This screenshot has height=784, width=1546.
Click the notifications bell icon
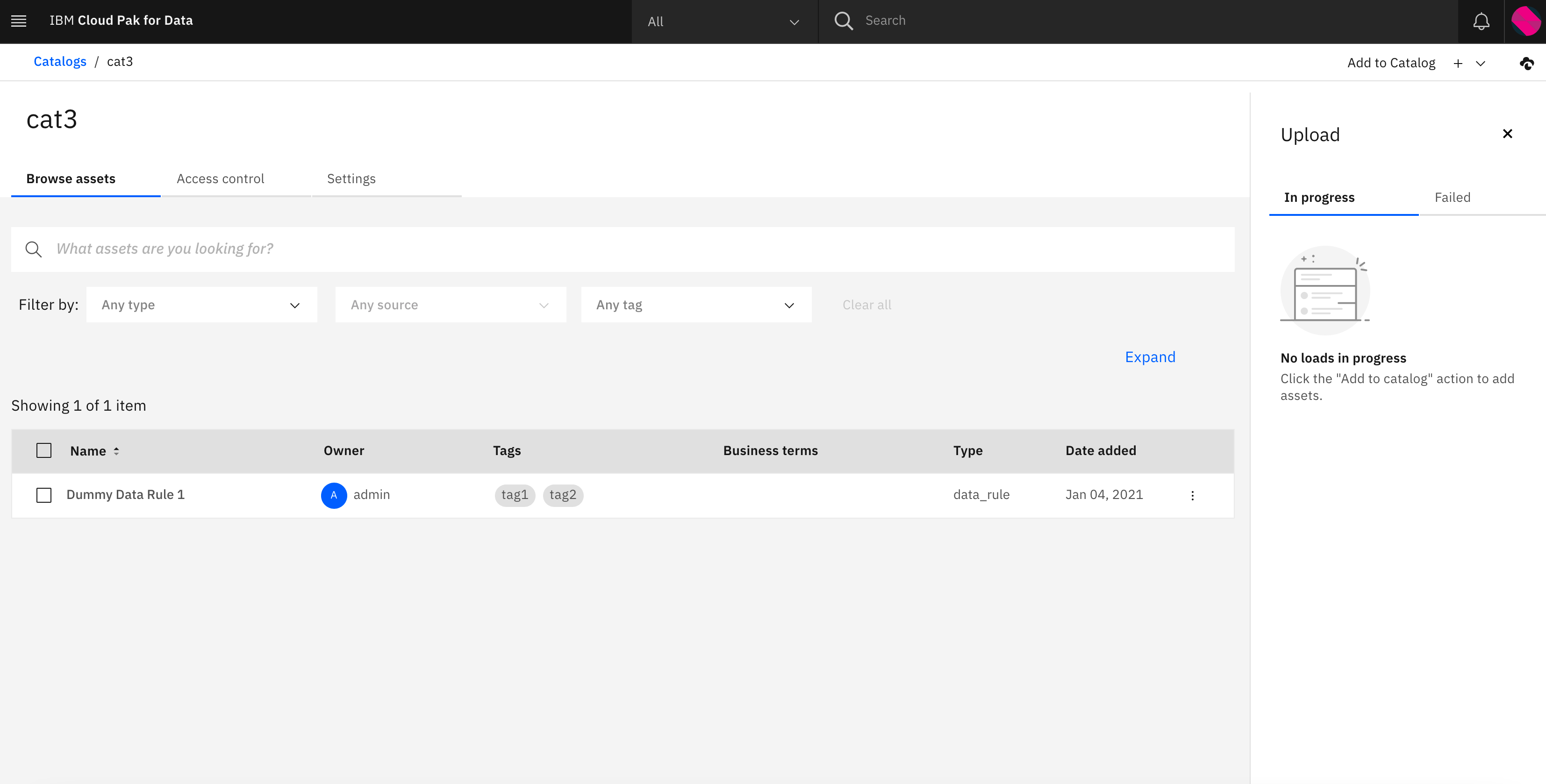(x=1481, y=21)
